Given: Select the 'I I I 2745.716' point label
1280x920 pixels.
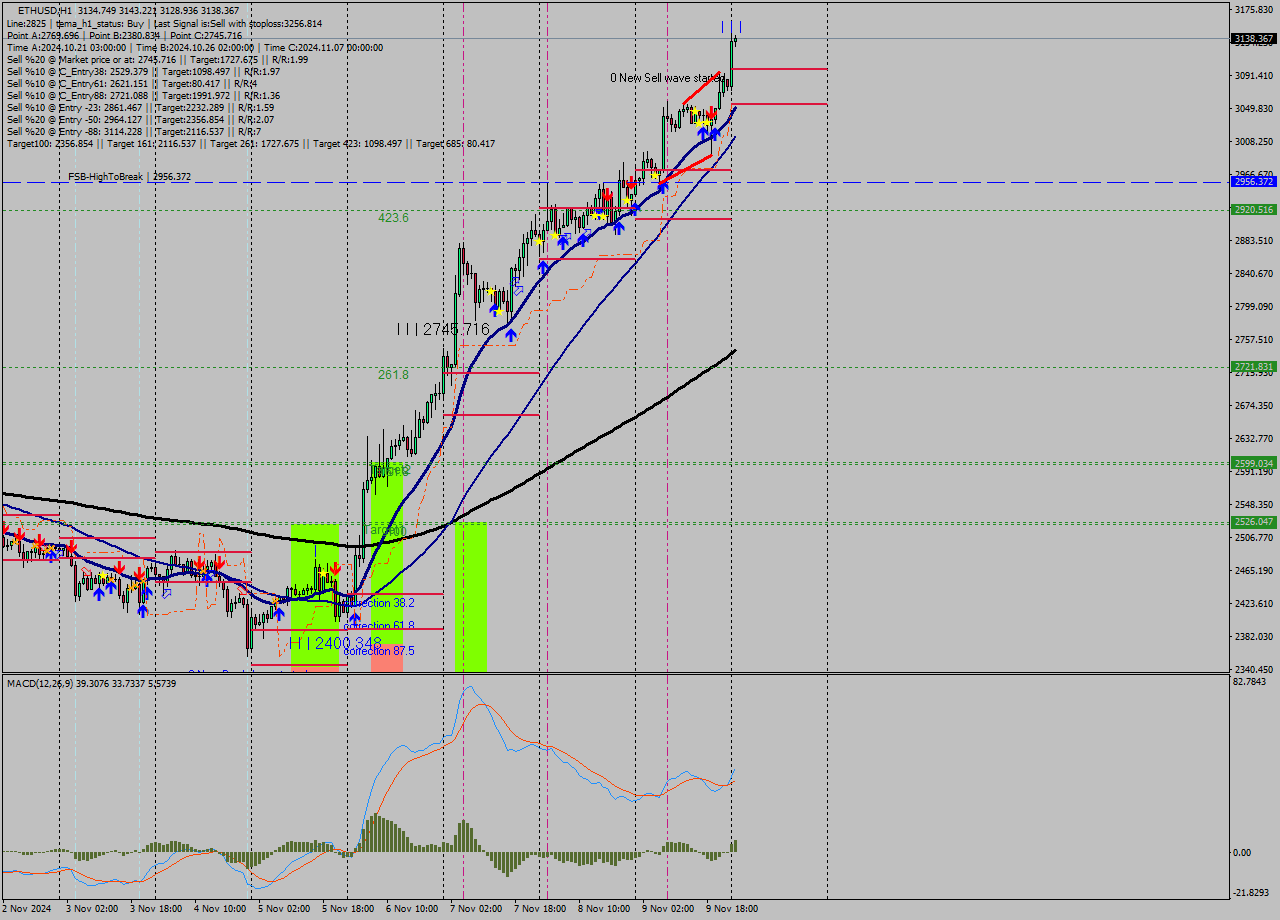Looking at the screenshot, I should (443, 329).
